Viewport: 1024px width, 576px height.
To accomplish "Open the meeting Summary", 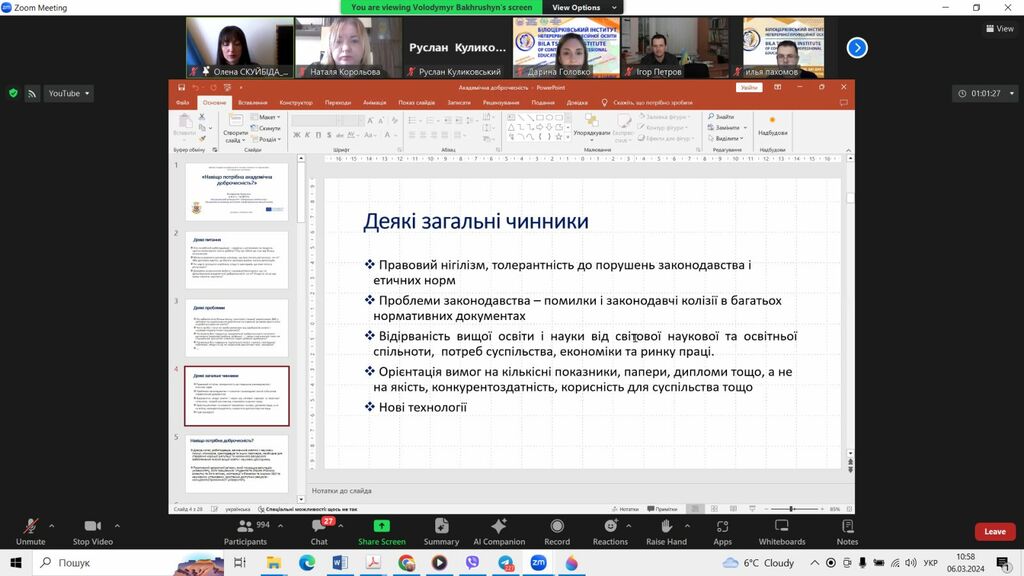I will (x=441, y=530).
